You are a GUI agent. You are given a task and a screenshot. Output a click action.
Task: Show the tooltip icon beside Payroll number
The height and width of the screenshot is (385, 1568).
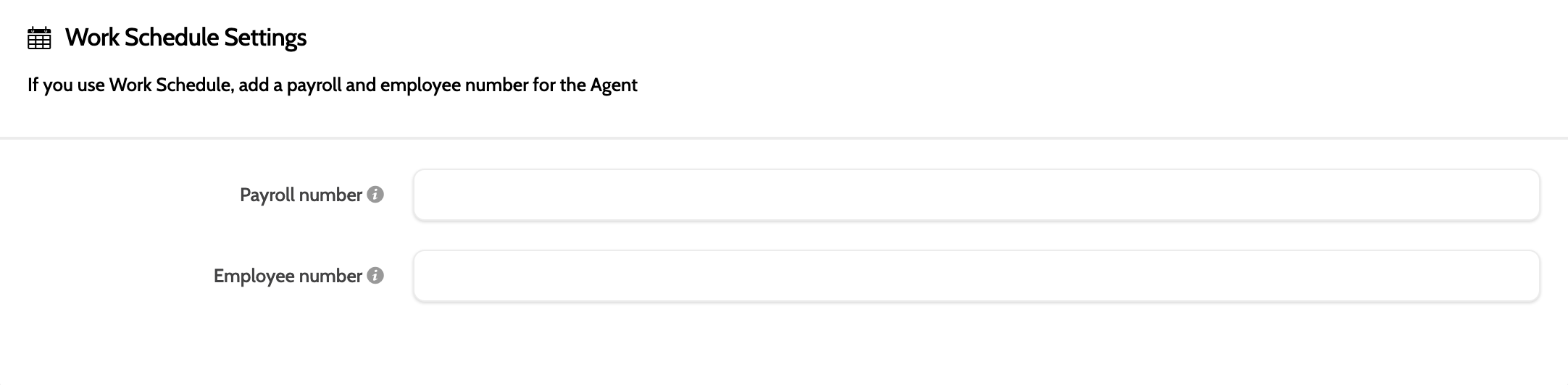(375, 195)
